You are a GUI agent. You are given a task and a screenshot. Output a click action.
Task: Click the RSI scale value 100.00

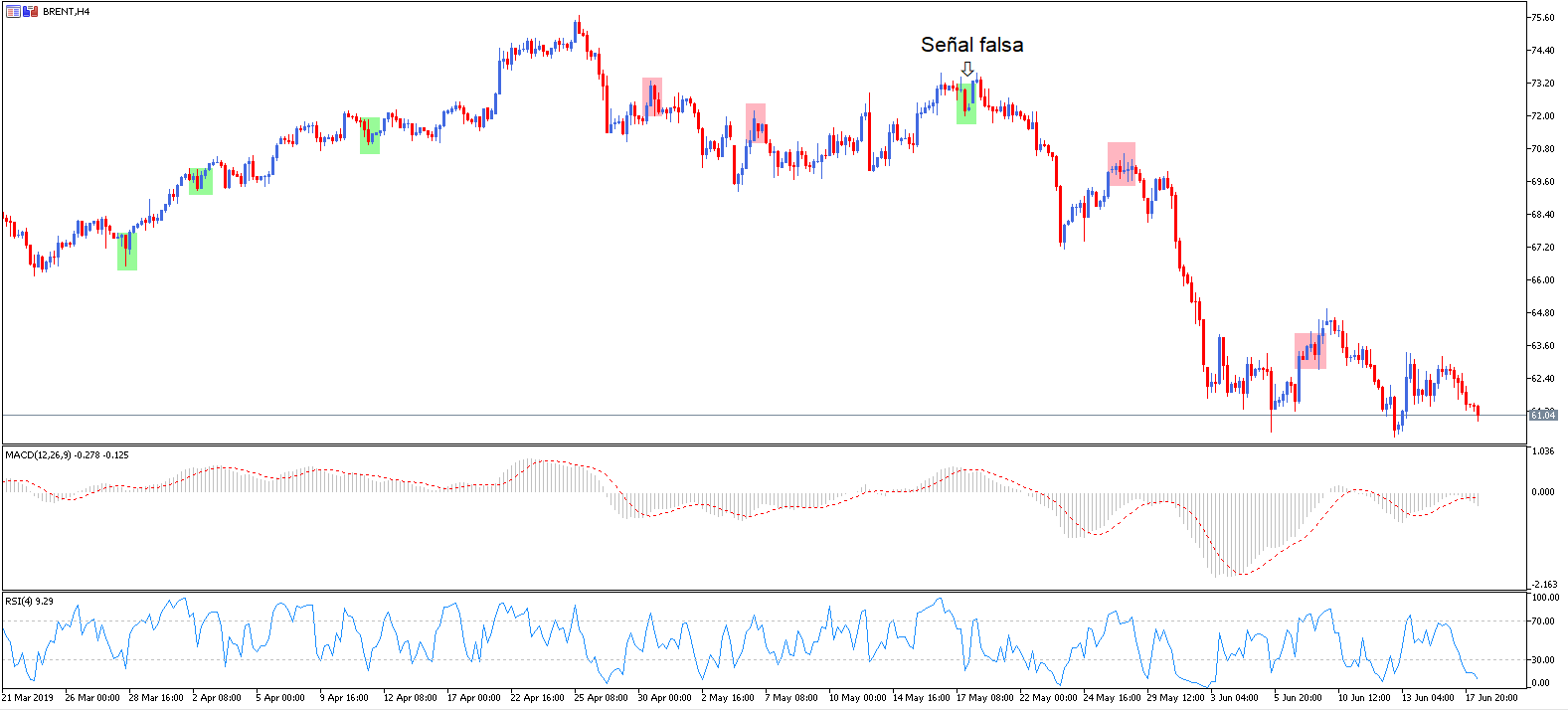point(1546,598)
